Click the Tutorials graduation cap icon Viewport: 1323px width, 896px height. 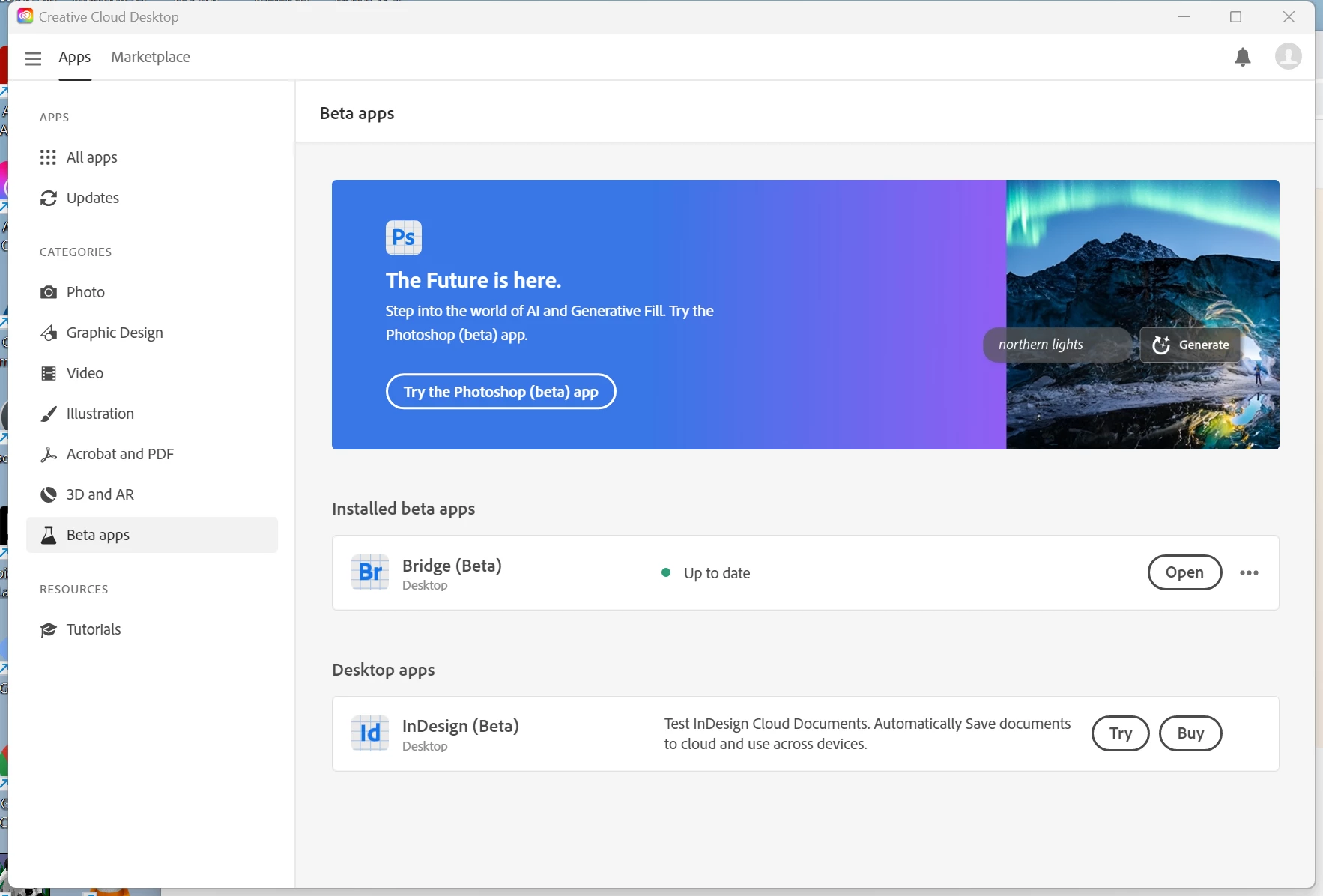click(49, 629)
